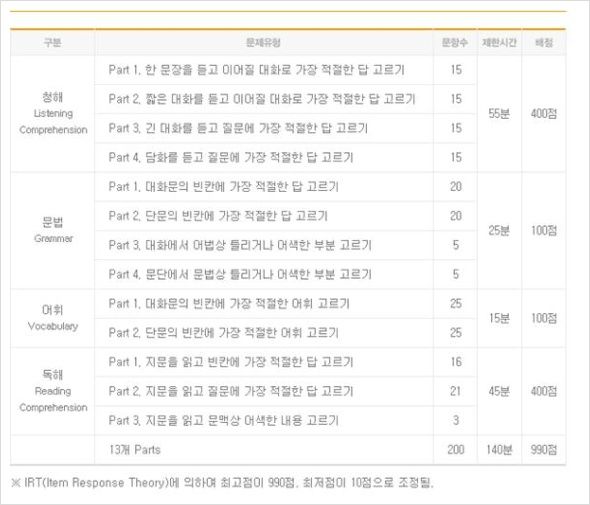Click question count 16 for Reading Part 1

click(456, 362)
